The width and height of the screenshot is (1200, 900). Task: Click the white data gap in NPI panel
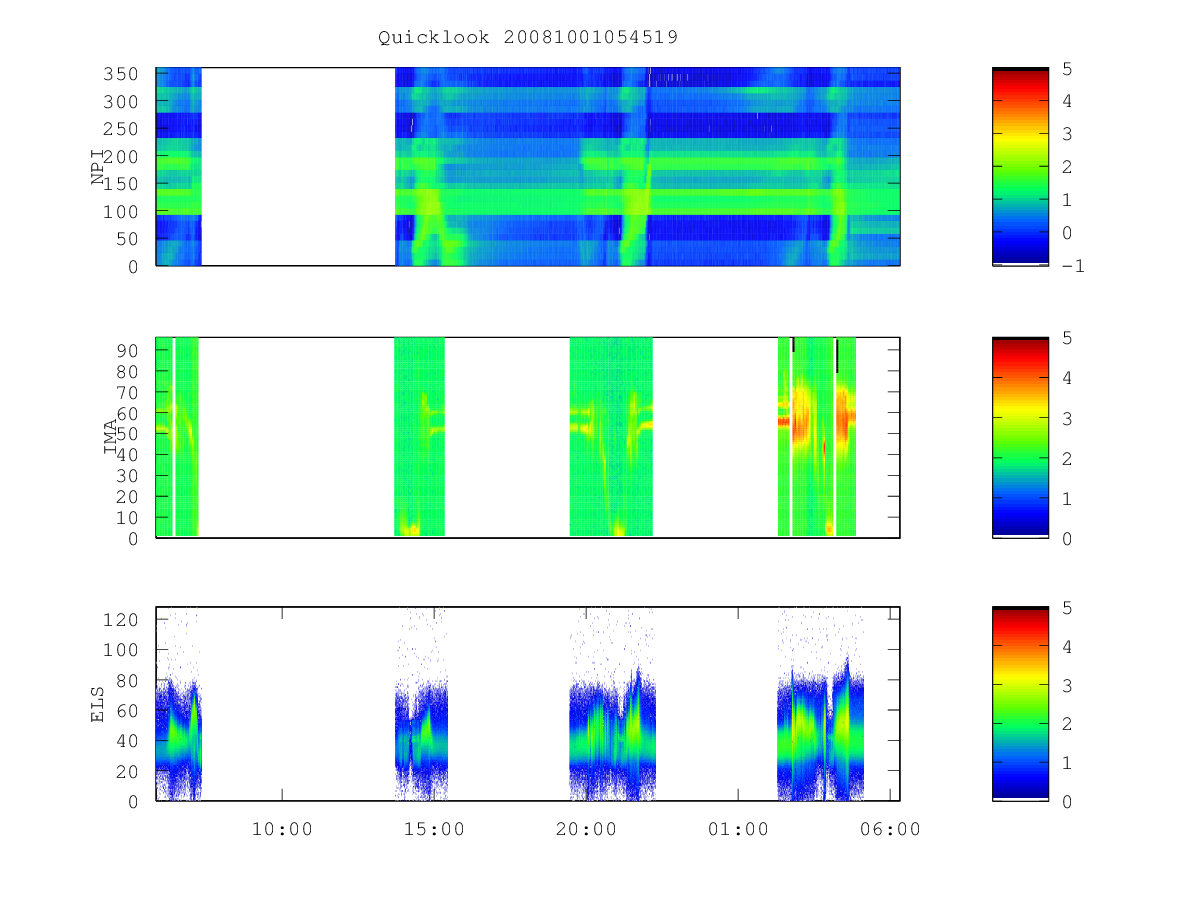click(x=298, y=166)
